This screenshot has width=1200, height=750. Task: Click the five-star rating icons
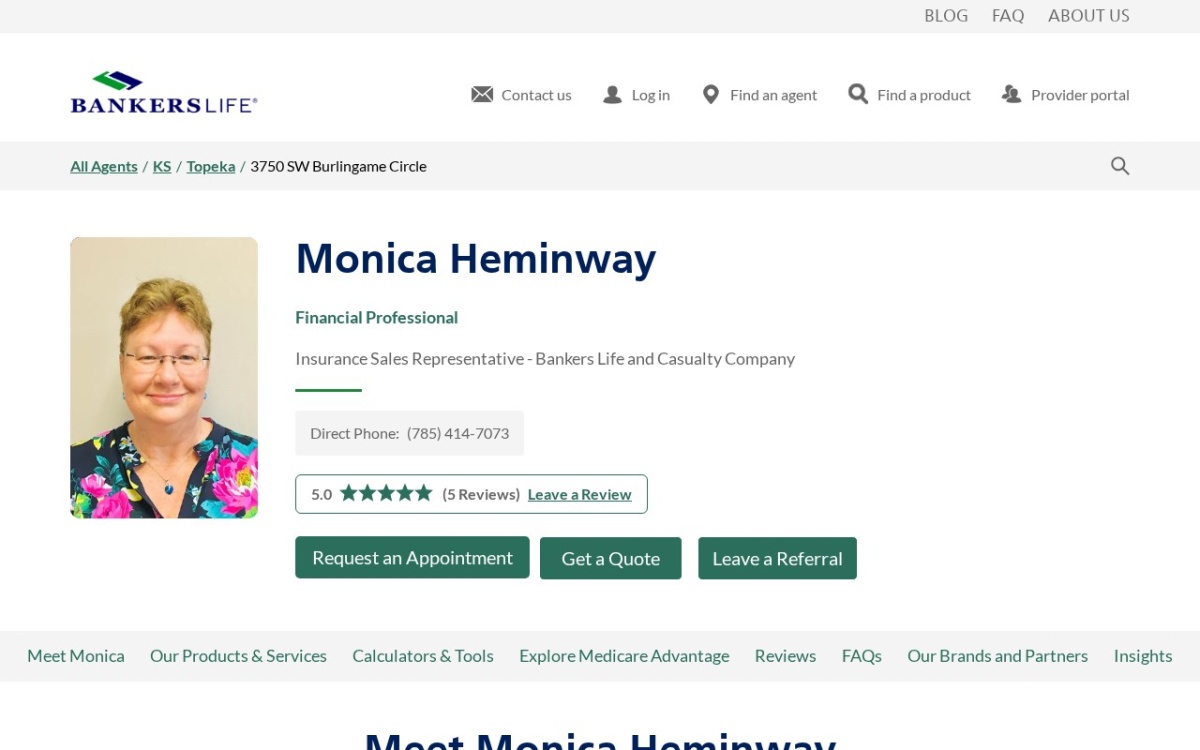pos(386,493)
